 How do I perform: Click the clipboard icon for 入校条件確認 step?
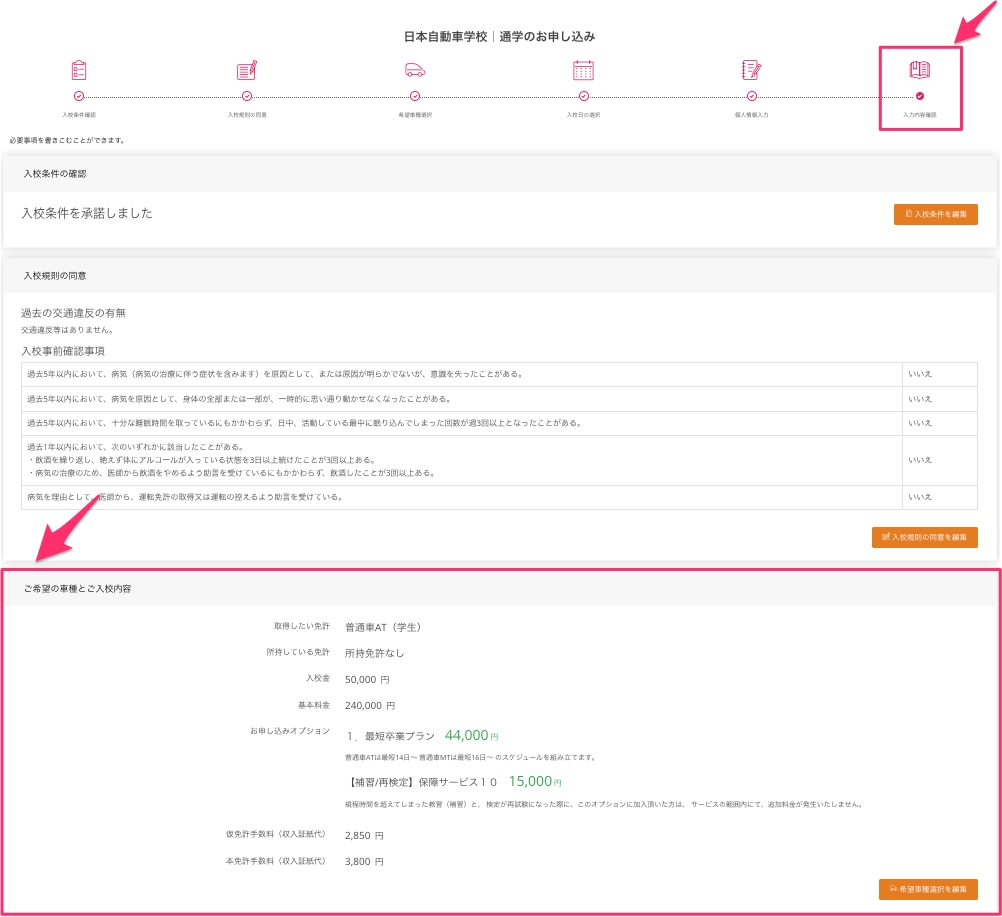[x=79, y=70]
